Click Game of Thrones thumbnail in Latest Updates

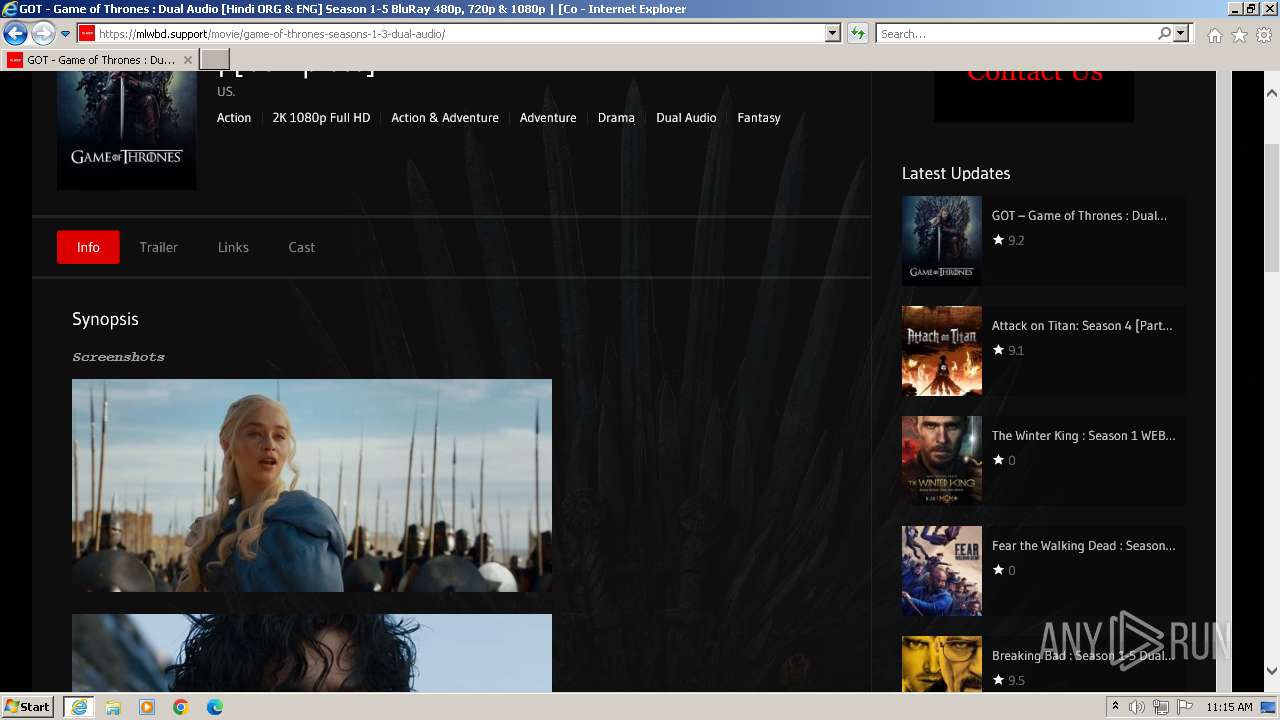(942, 241)
